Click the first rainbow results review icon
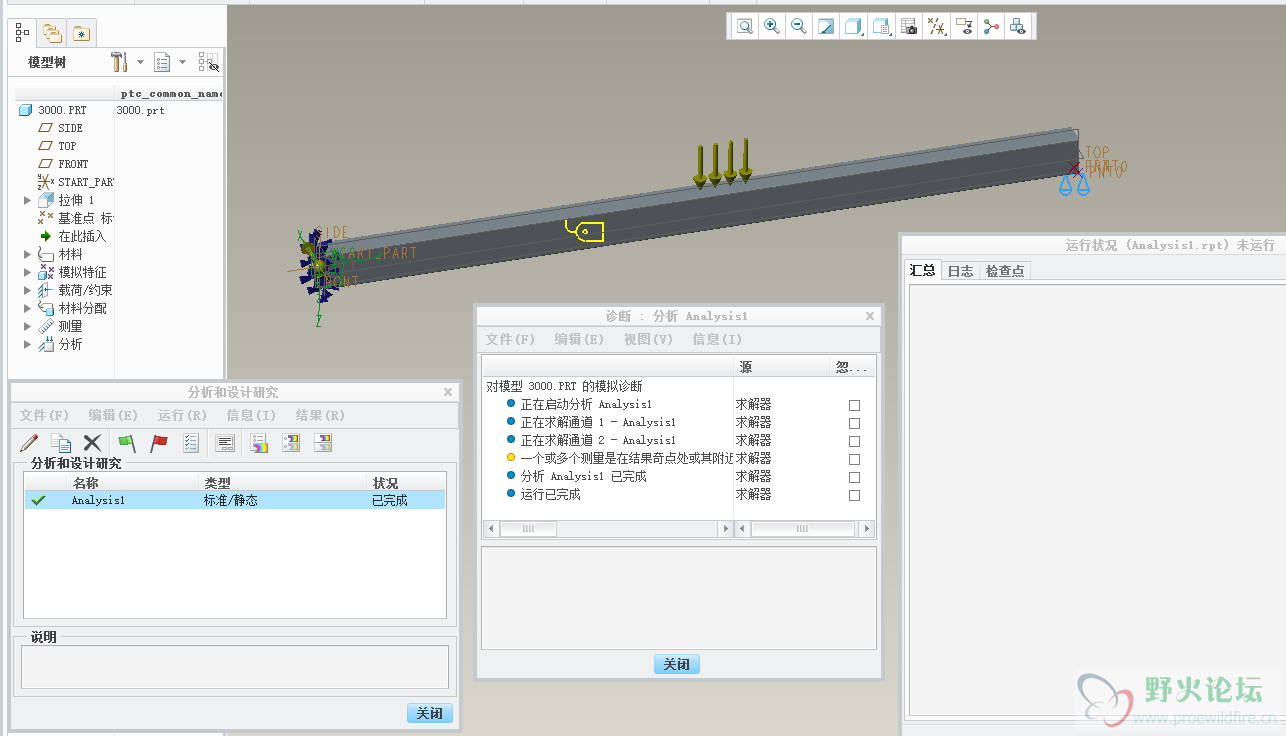Image resolution: width=1286 pixels, height=736 pixels. 259,442
